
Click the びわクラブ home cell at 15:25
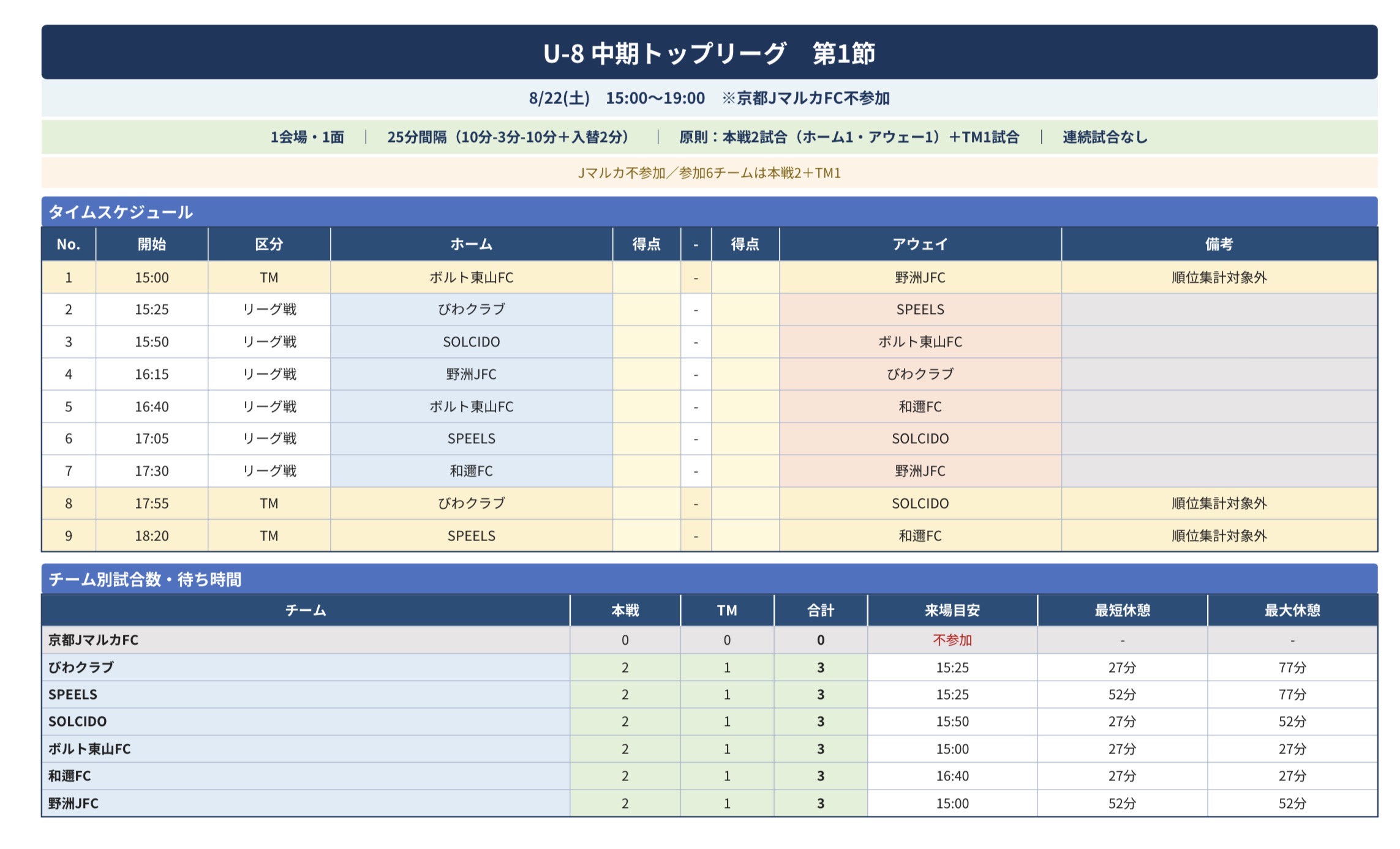coord(472,310)
